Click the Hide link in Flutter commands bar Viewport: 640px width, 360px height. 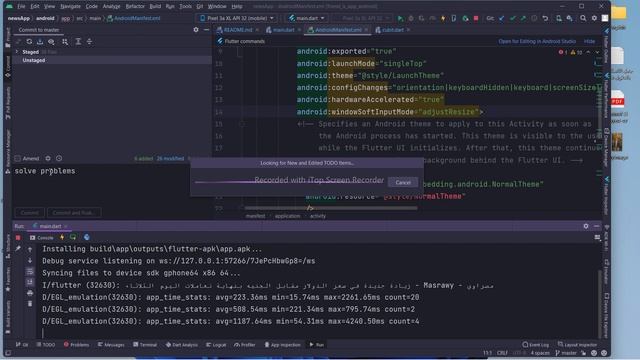click(589, 41)
